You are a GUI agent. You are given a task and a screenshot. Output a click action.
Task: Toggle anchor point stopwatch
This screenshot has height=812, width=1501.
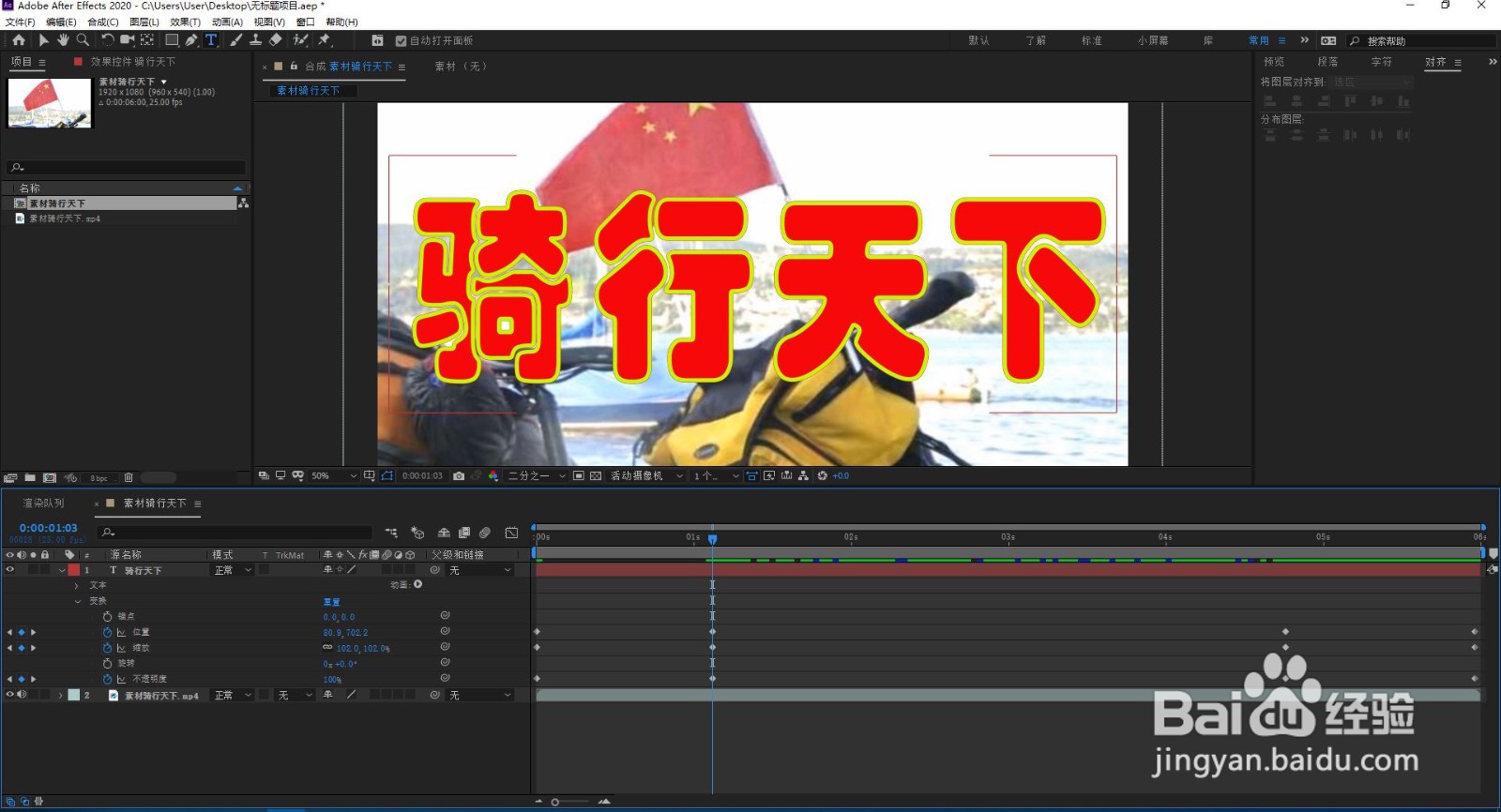tap(107, 617)
